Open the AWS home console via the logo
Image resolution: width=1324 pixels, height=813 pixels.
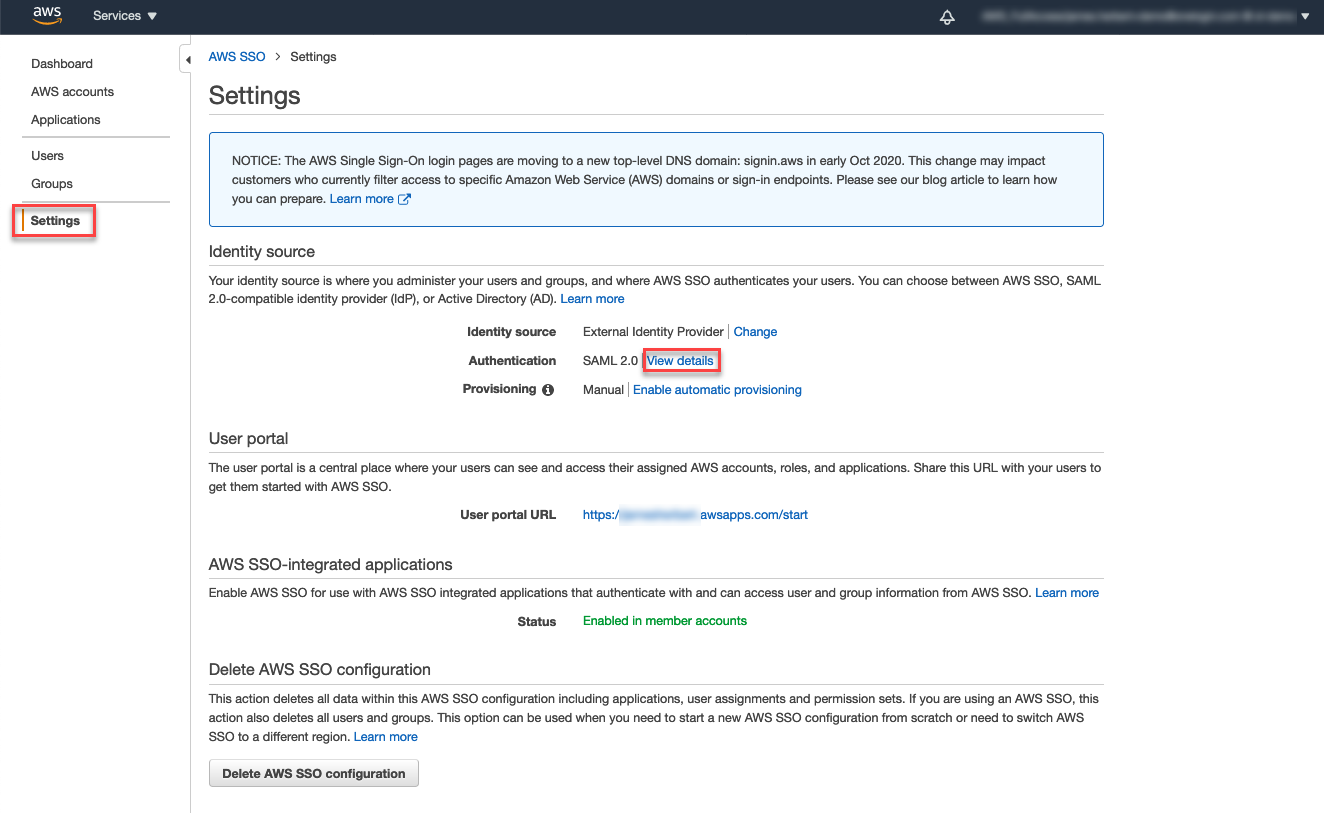pyautogui.click(x=47, y=16)
